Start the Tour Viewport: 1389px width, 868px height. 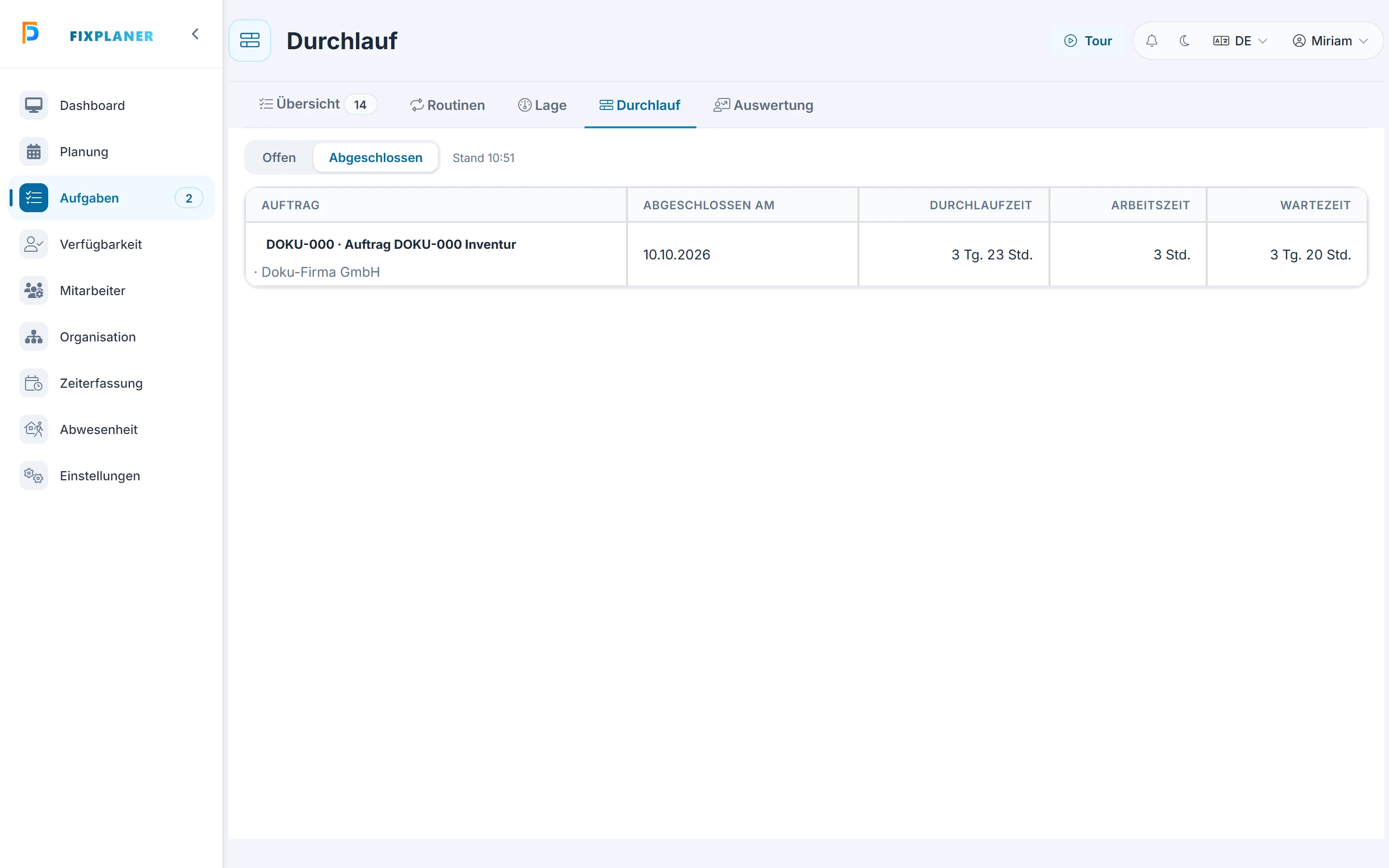tap(1088, 41)
